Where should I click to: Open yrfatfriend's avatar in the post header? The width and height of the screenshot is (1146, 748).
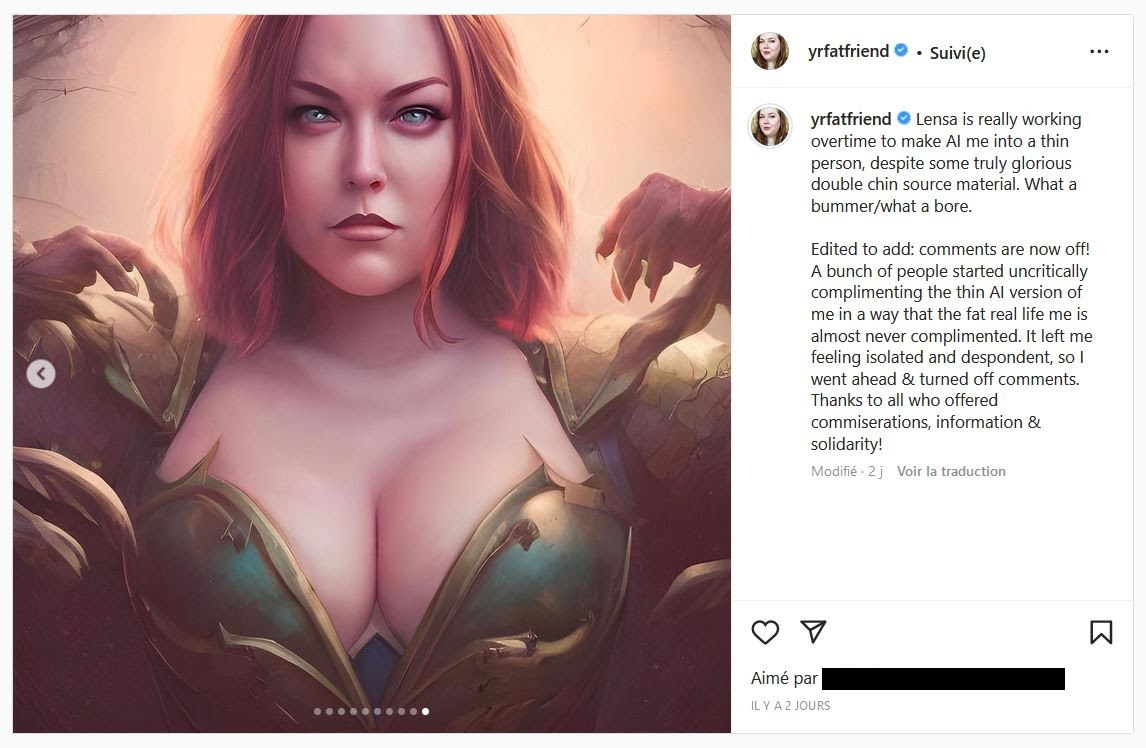(770, 51)
